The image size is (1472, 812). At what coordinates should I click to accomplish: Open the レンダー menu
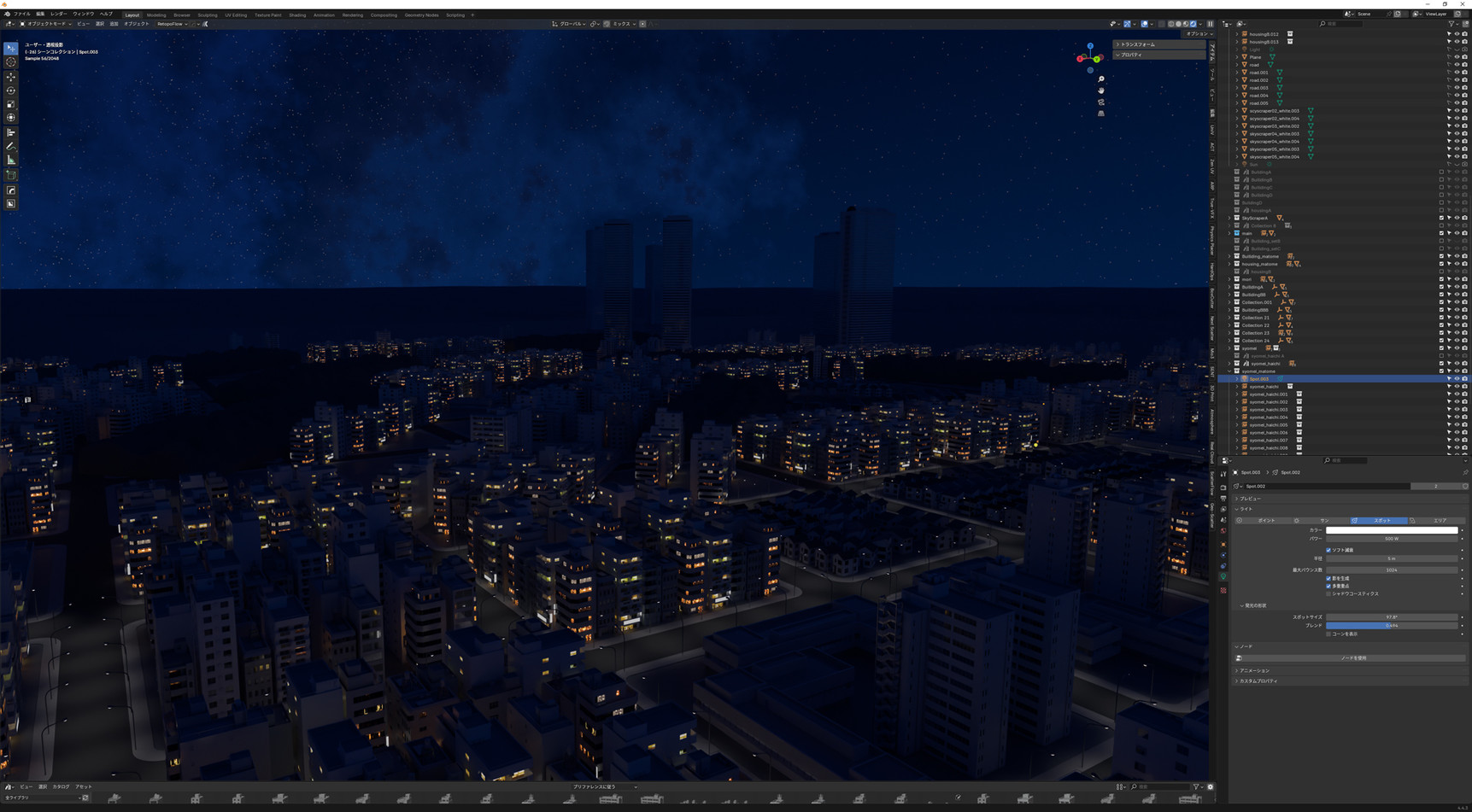click(x=58, y=15)
